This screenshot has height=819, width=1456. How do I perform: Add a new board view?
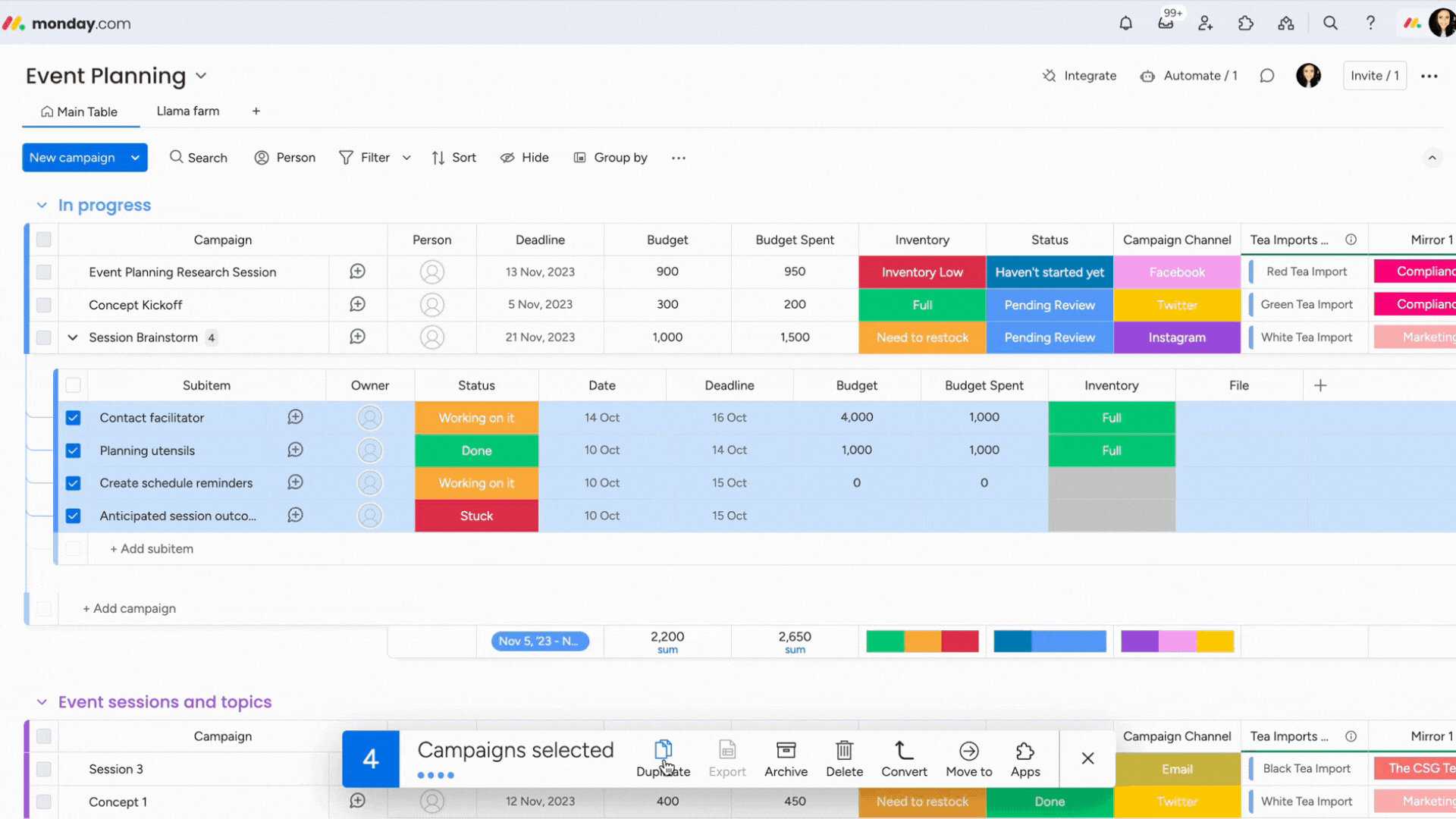(256, 111)
